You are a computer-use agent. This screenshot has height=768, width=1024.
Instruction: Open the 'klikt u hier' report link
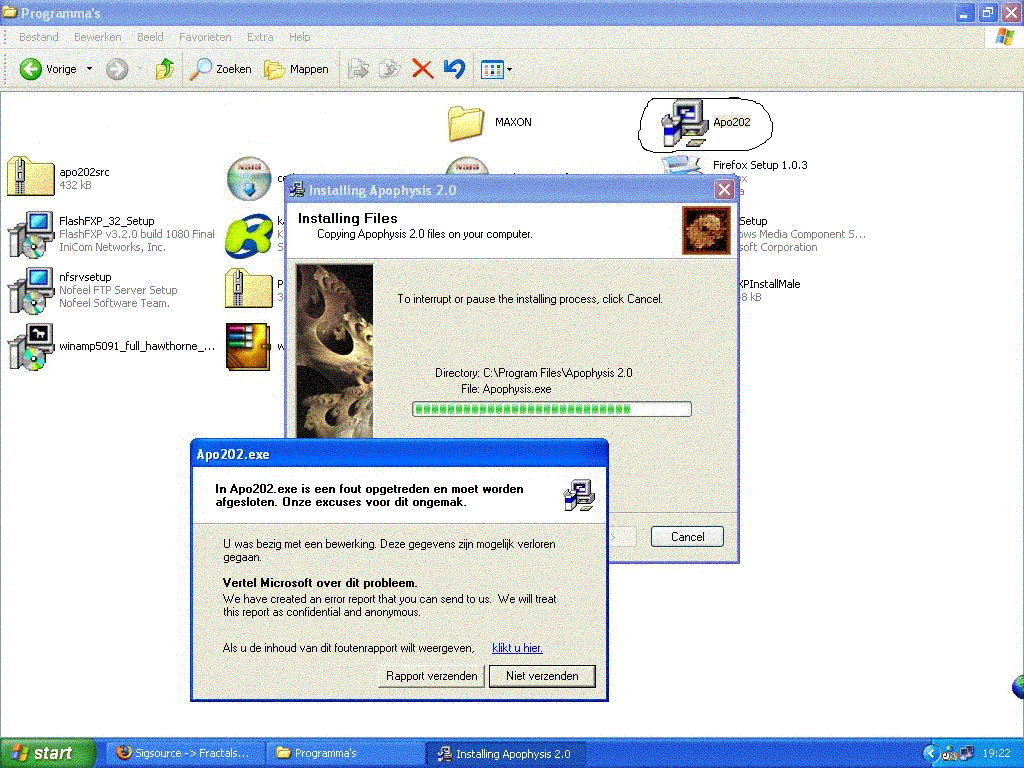pos(517,648)
